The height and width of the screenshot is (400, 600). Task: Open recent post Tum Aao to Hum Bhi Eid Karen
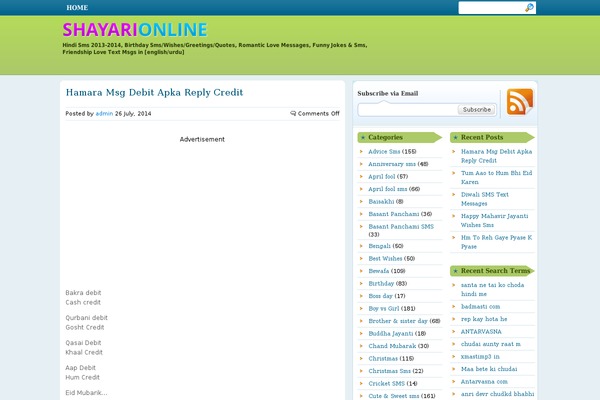(x=496, y=178)
